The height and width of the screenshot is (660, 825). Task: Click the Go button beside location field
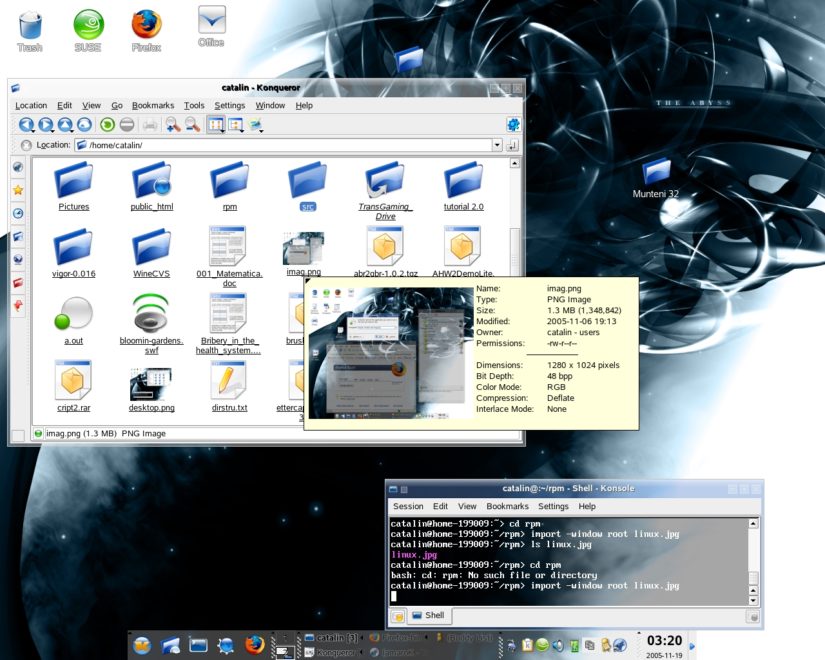tap(512, 145)
